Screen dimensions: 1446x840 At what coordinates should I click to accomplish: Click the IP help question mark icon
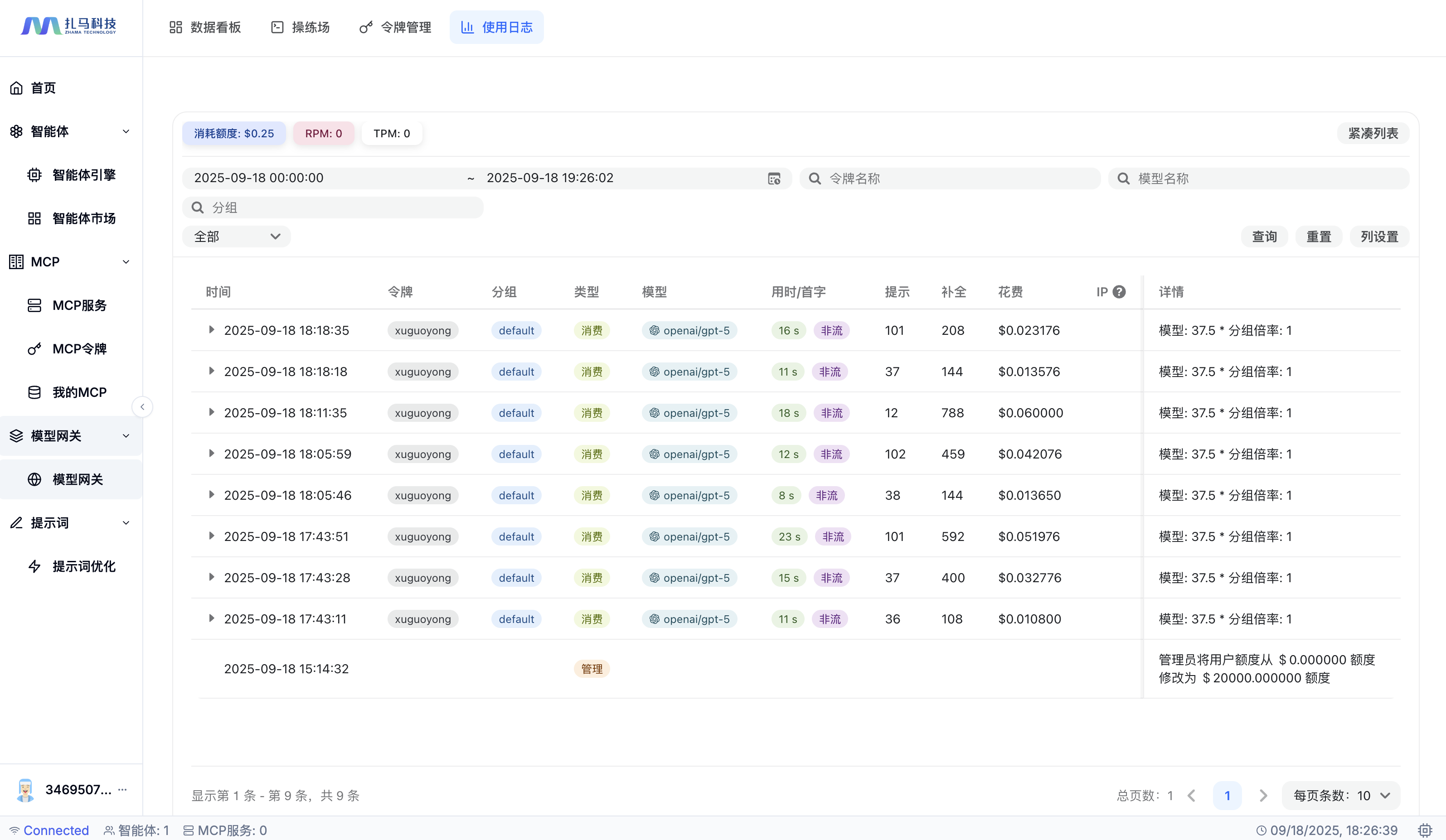click(1118, 292)
